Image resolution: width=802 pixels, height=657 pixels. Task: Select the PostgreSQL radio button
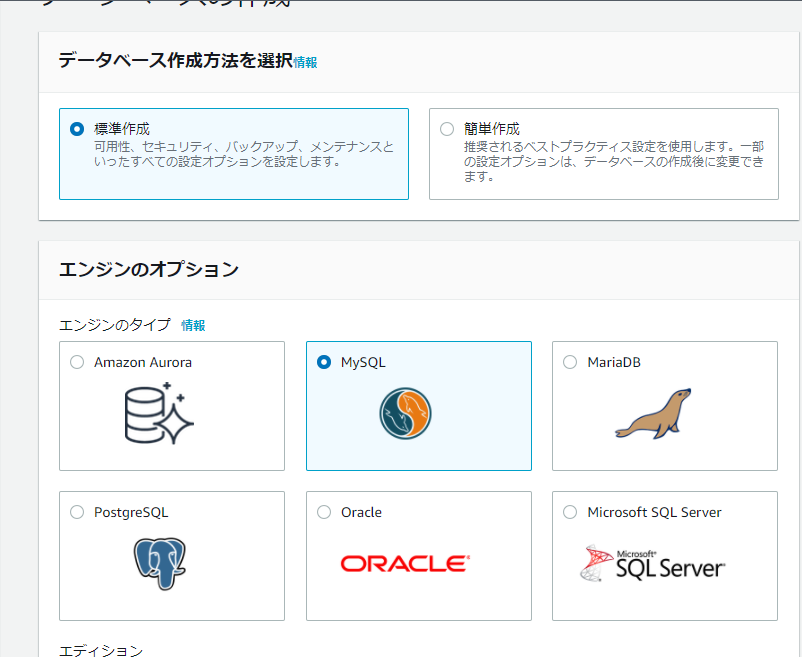click(x=77, y=512)
